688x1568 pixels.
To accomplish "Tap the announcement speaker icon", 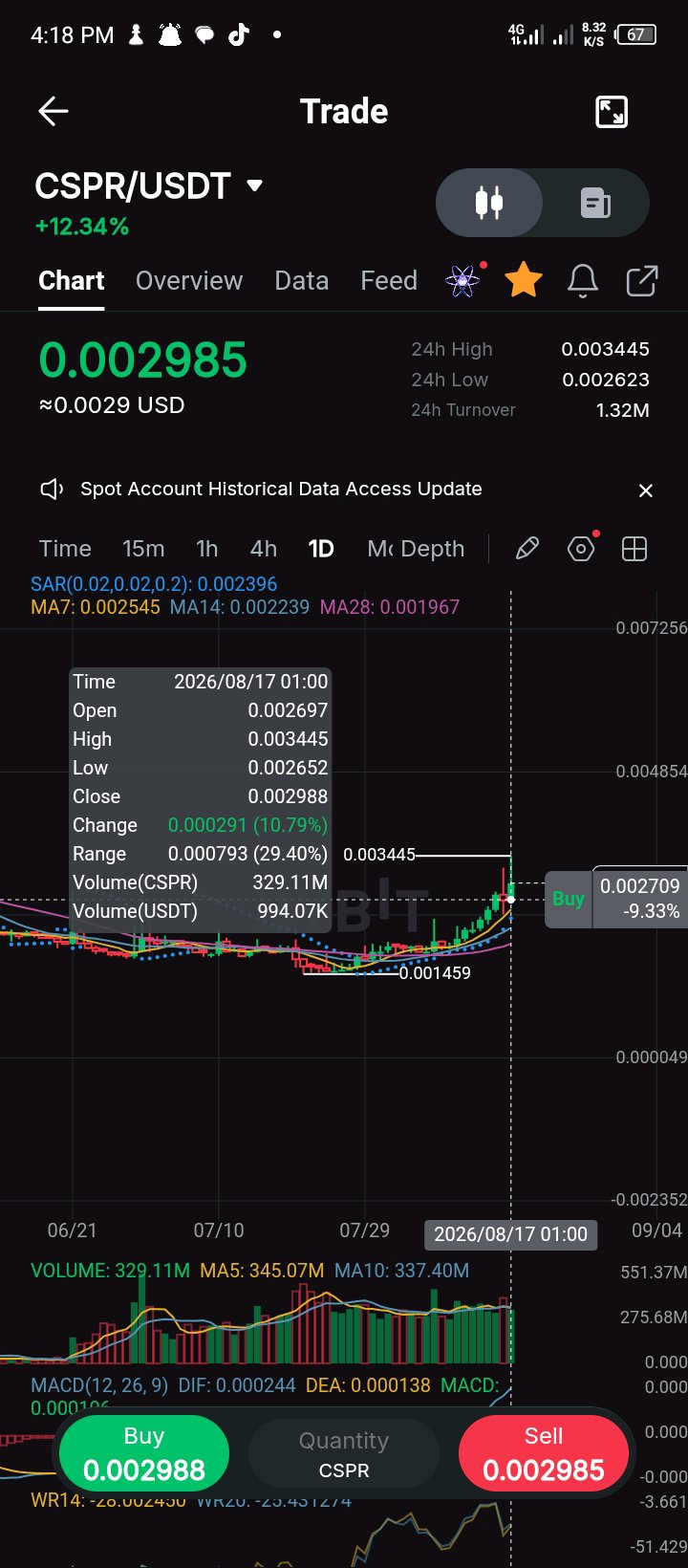I will pos(52,490).
